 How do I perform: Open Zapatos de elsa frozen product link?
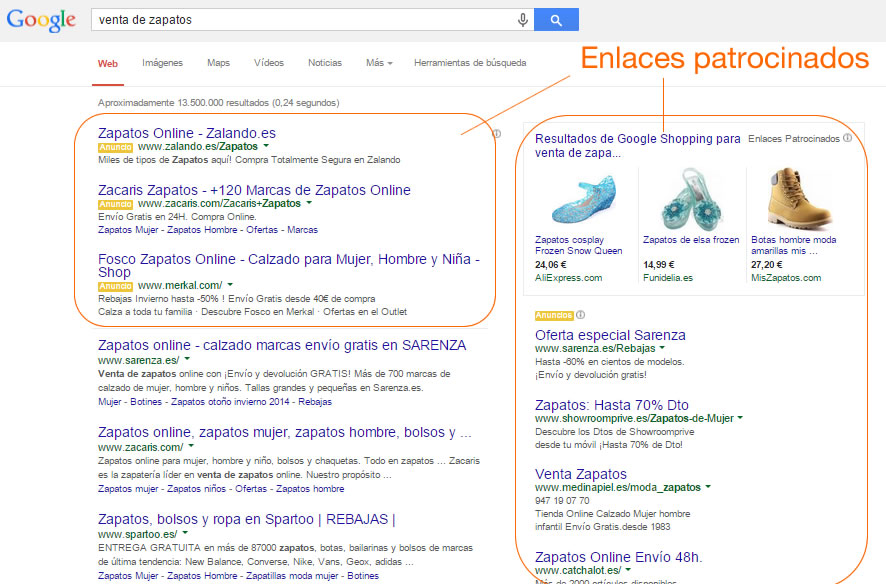691,240
